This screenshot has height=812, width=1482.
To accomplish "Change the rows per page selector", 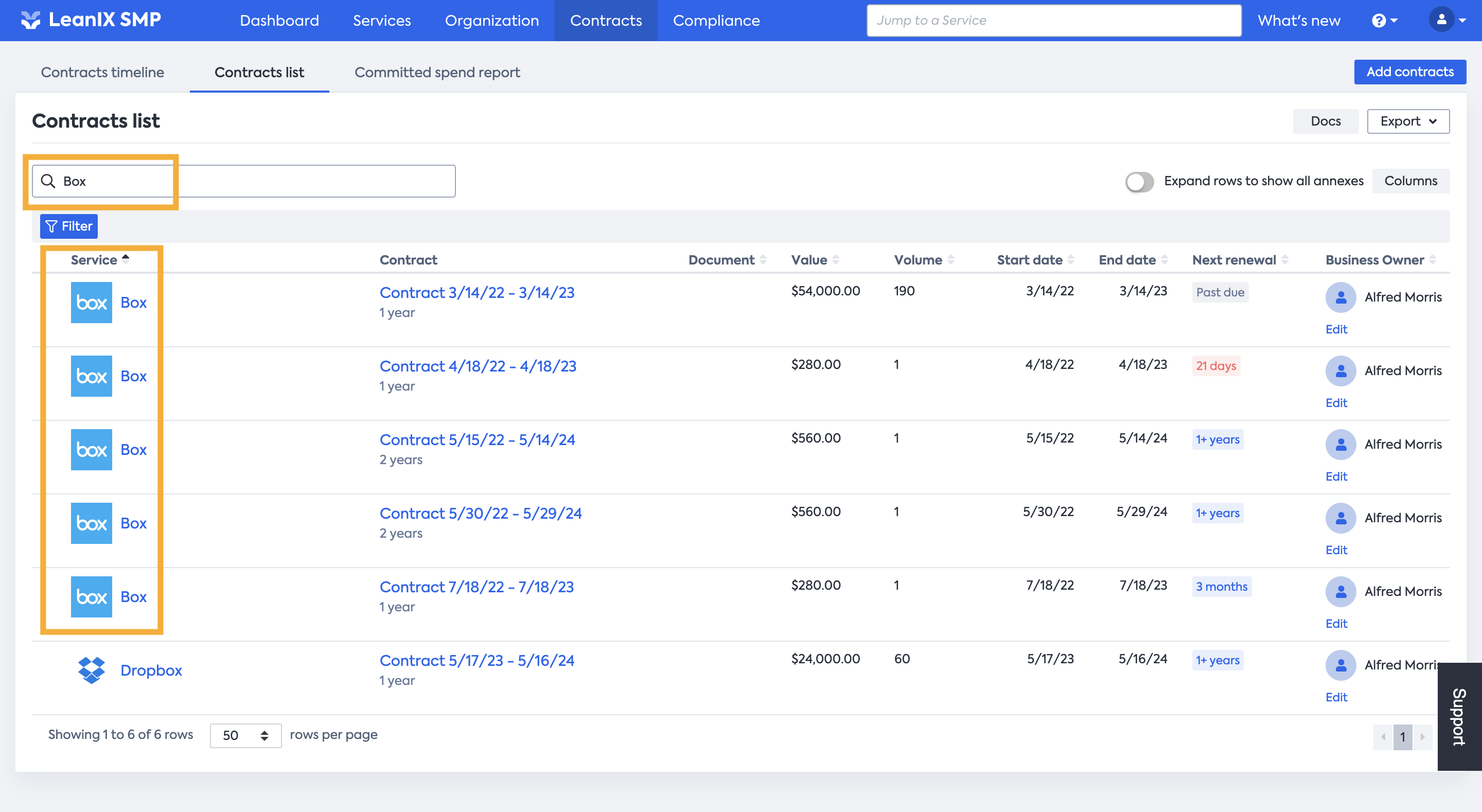I will pos(245,735).
